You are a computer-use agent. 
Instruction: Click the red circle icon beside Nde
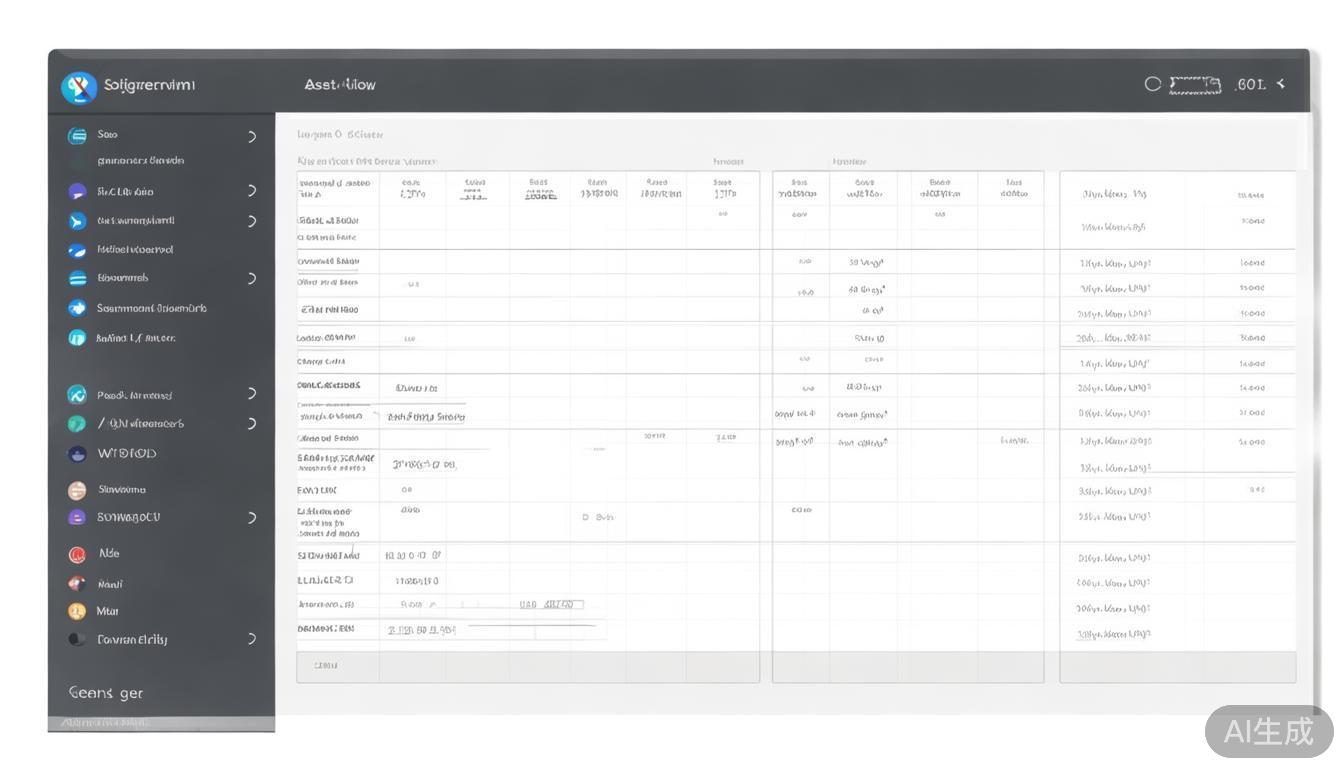[77, 554]
